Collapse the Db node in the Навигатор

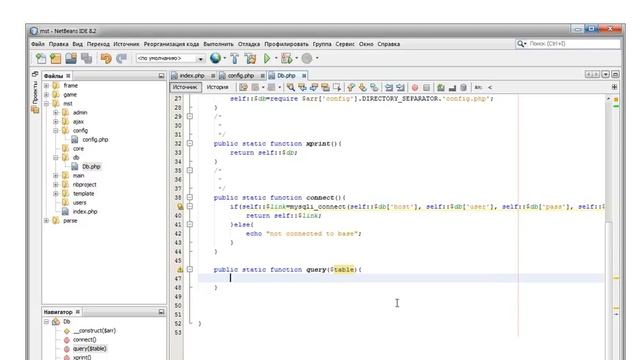[x=47, y=322]
